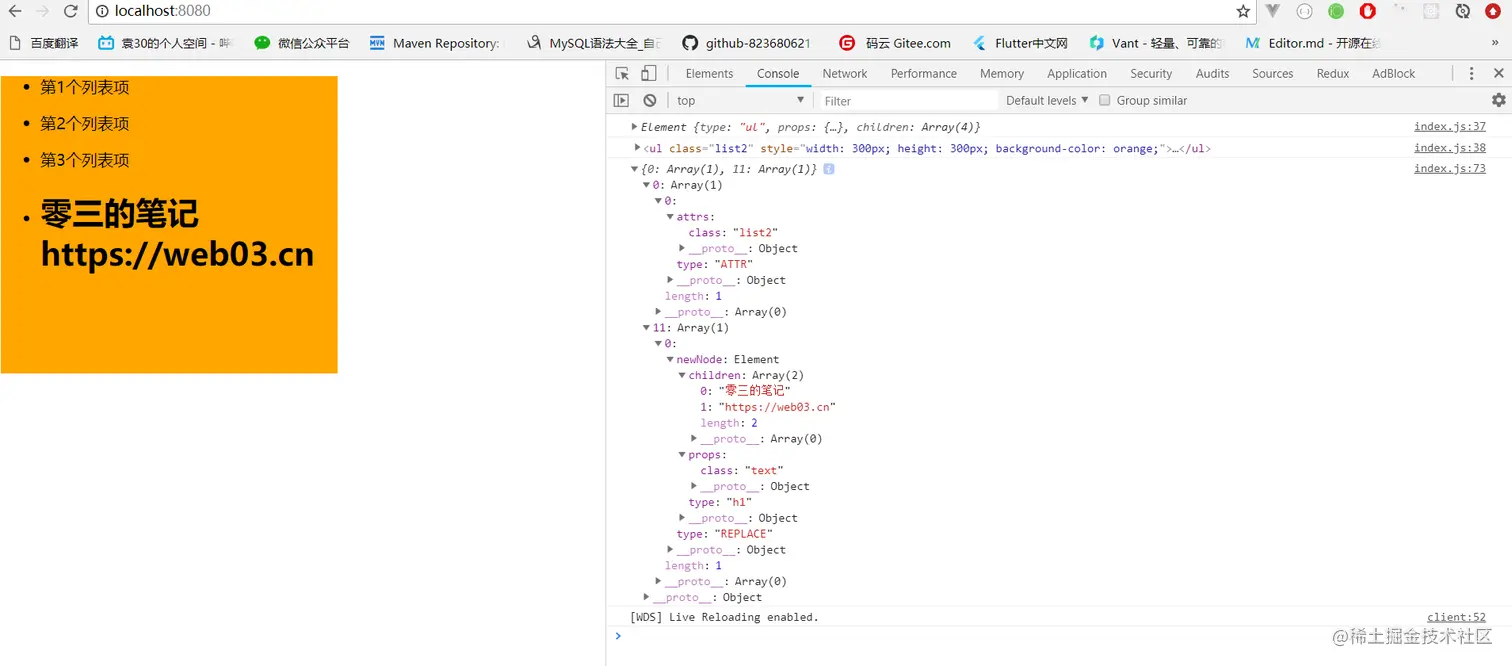This screenshot has width=1512, height=666.
Task: Collapse the children: Array(2) property
Action: point(682,376)
